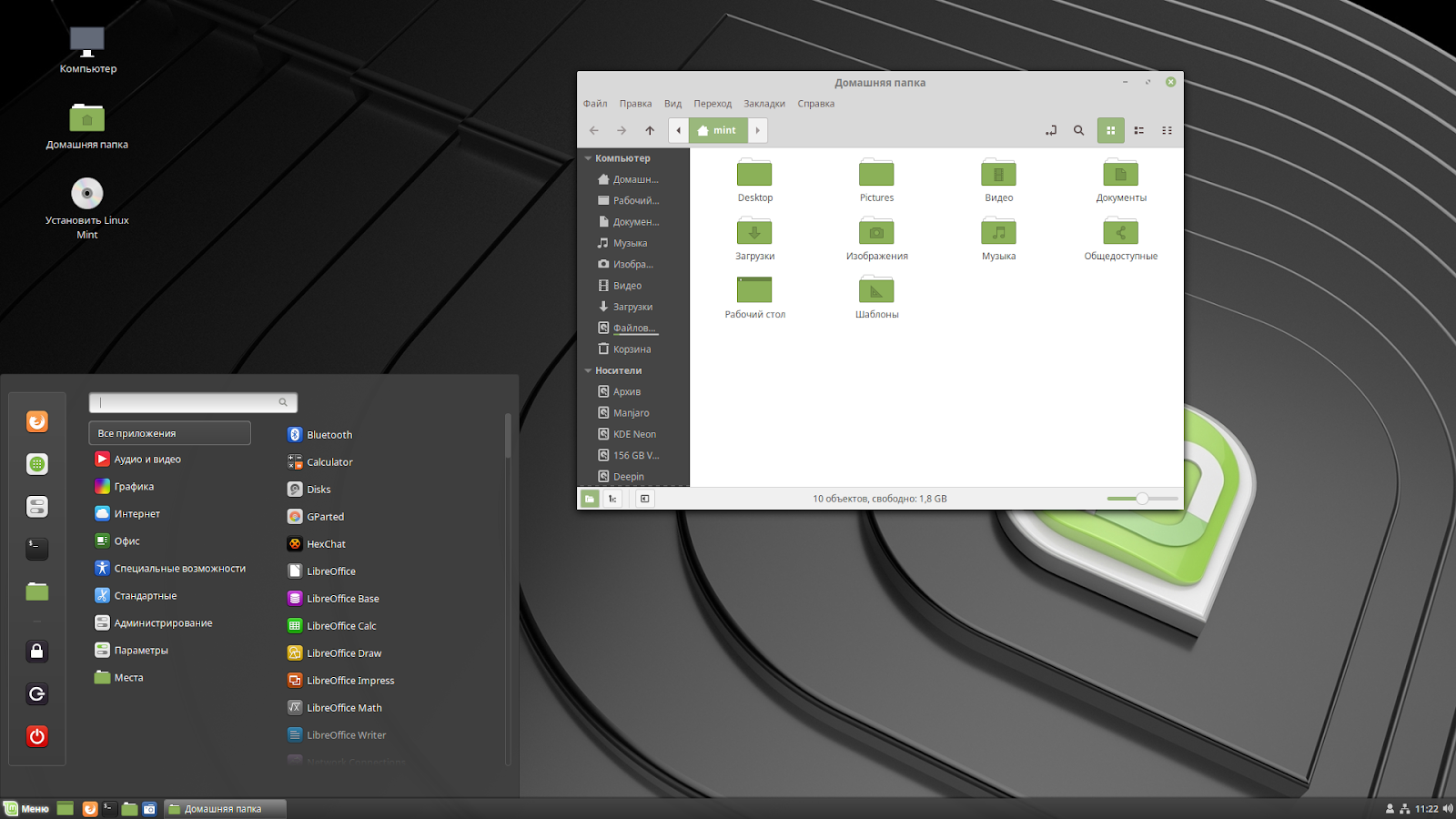Collapse the Носители section in the sidebar
This screenshot has width=1456, height=819.
pyautogui.click(x=588, y=370)
